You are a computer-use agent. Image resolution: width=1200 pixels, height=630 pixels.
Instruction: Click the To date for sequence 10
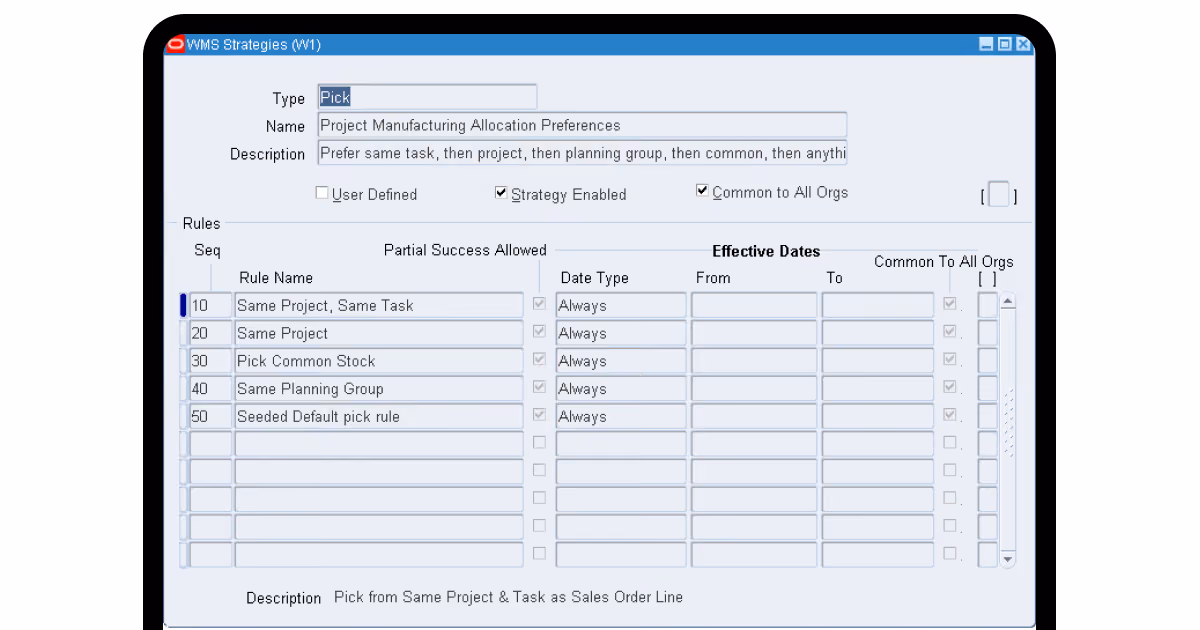pyautogui.click(x=878, y=305)
